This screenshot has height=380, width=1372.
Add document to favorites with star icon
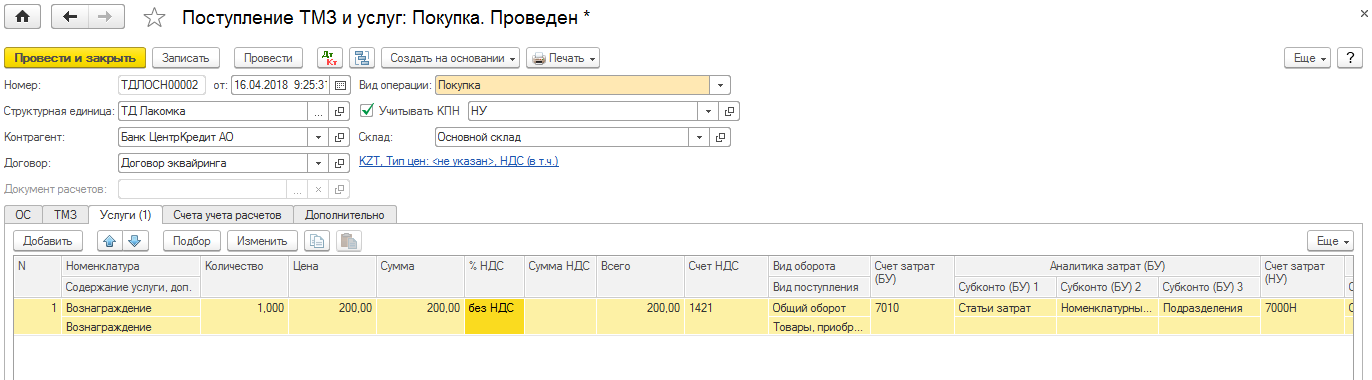154,18
